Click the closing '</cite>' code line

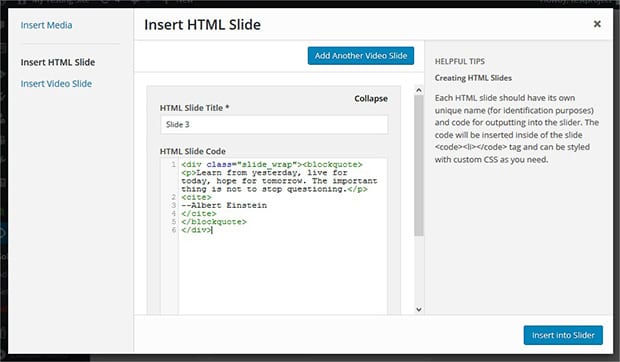coord(199,214)
